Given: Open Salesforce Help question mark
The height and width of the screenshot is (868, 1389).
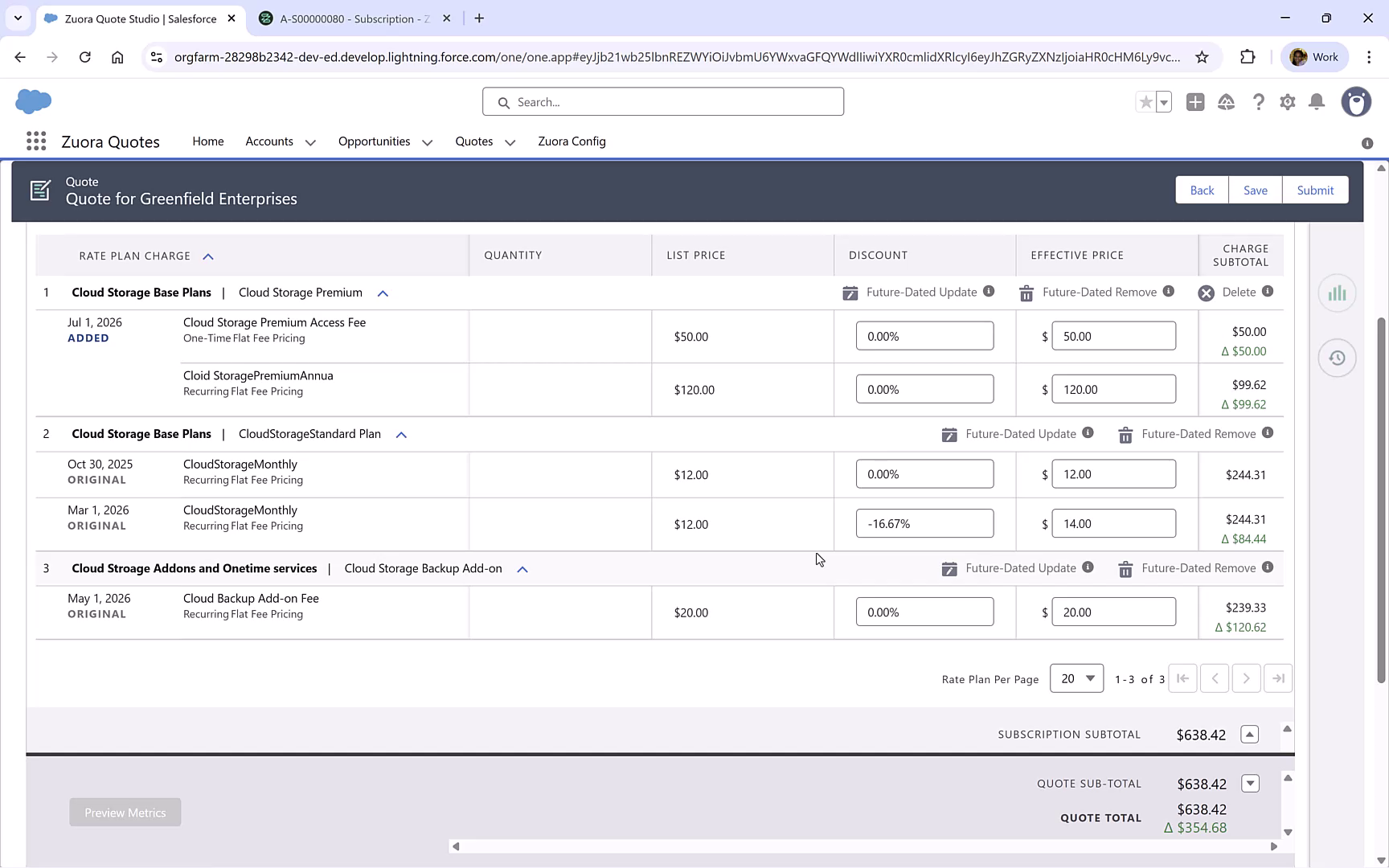Looking at the screenshot, I should coord(1259,102).
